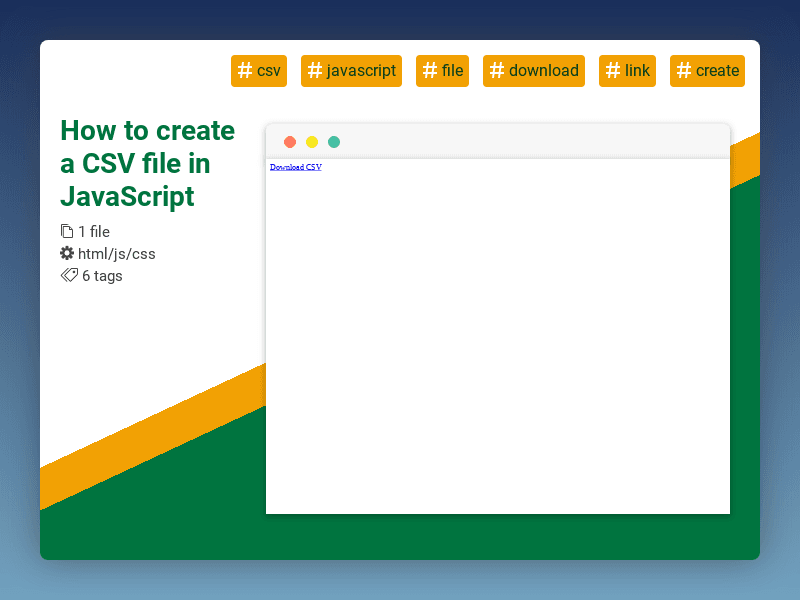The image size is (800, 600).
Task: Click the yellow dot in the browser mockup
Action: 311,142
